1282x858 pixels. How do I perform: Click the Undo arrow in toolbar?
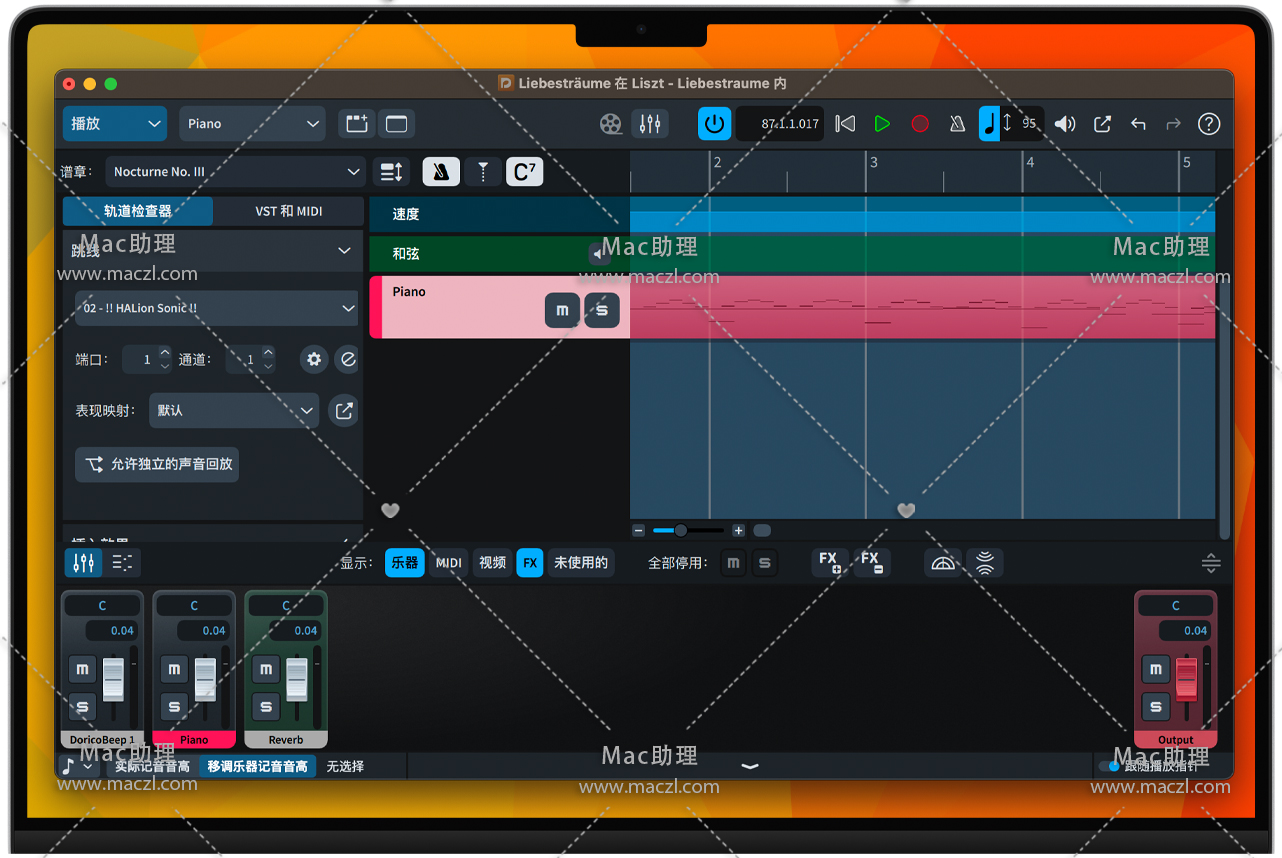(1138, 124)
